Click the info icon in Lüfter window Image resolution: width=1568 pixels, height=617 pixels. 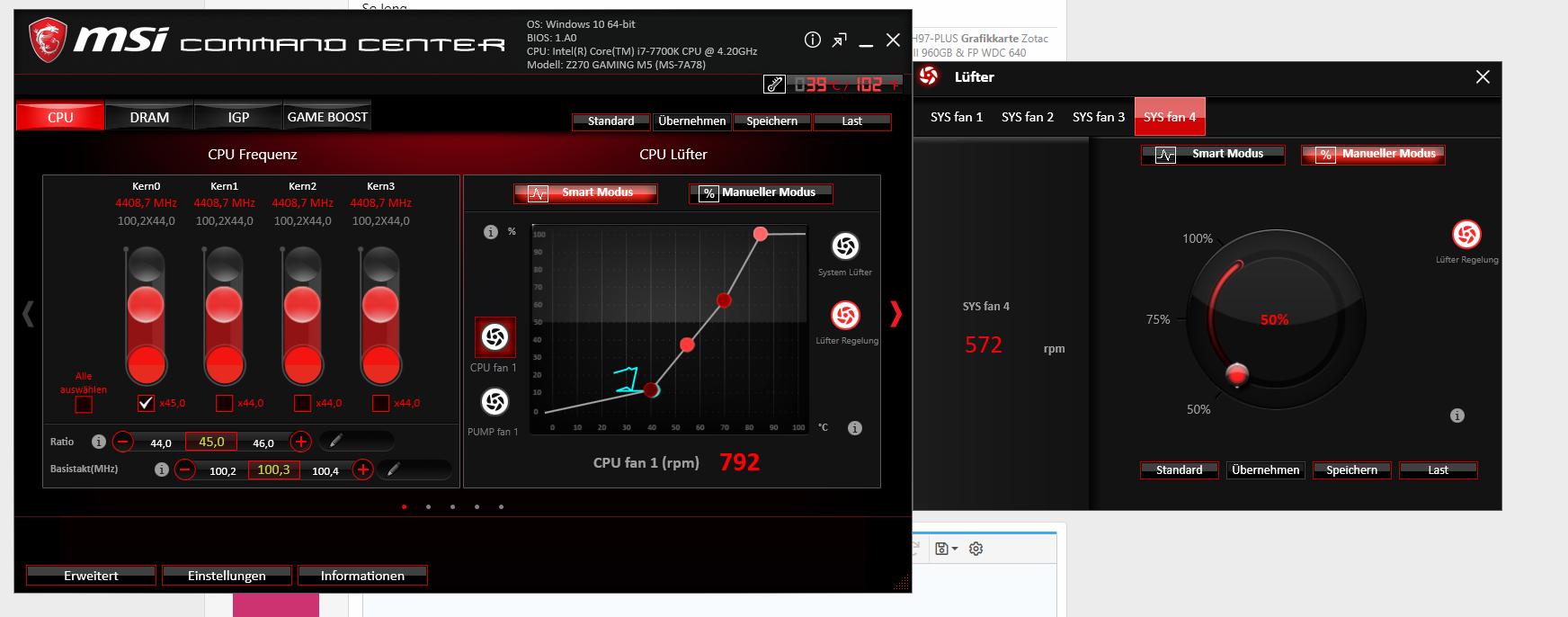[1457, 416]
